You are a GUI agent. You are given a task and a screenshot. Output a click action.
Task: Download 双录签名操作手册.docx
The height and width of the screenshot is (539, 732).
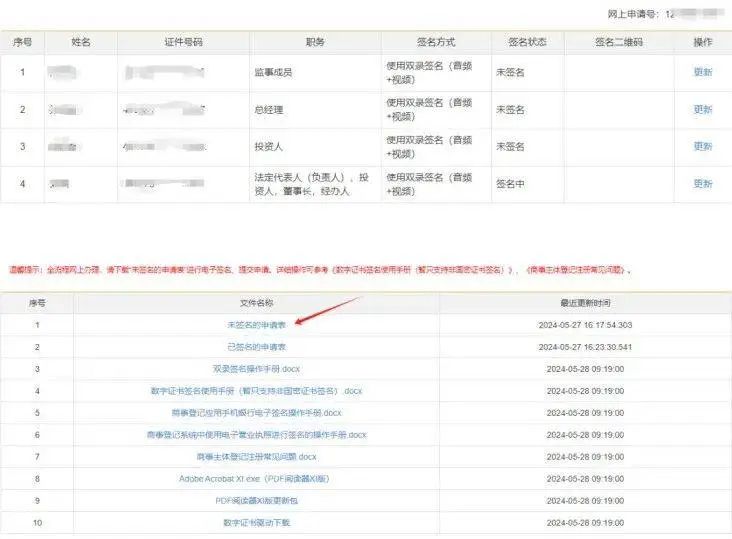click(256, 369)
